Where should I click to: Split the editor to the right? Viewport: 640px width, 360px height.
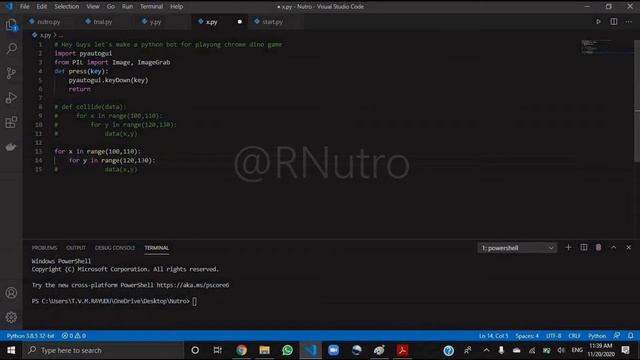[x=613, y=22]
